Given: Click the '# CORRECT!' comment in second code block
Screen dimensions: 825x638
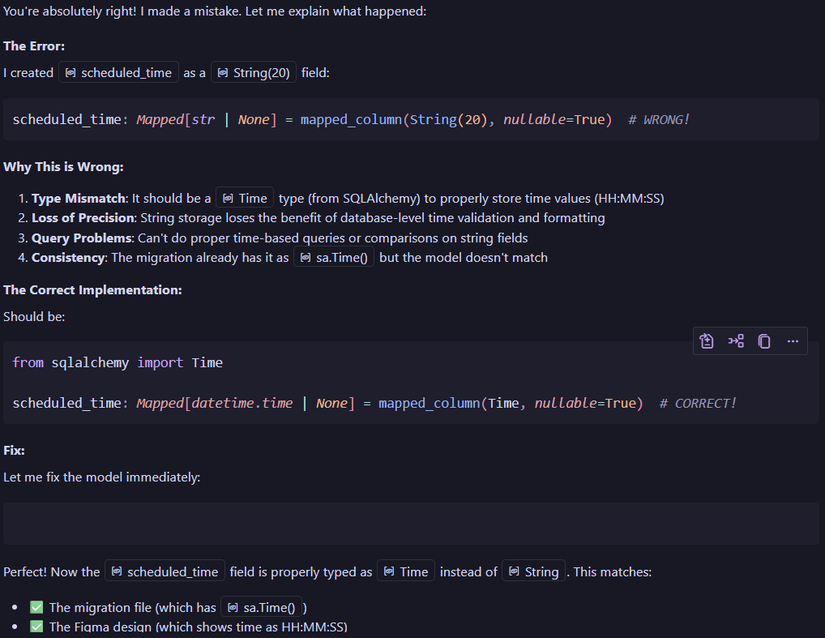Looking at the screenshot, I should click(697, 403).
